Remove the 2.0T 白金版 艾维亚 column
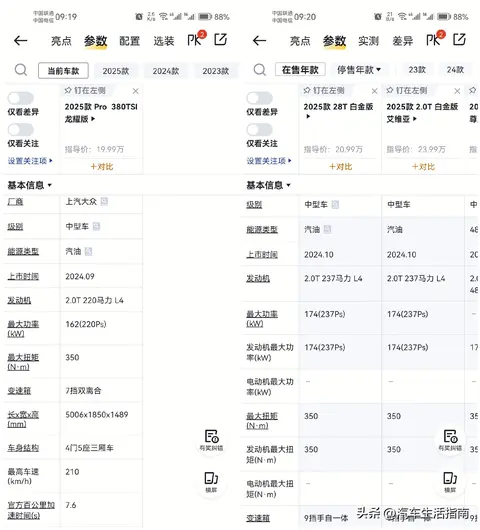Image resolution: width=480 pixels, height=530 pixels. tap(457, 91)
